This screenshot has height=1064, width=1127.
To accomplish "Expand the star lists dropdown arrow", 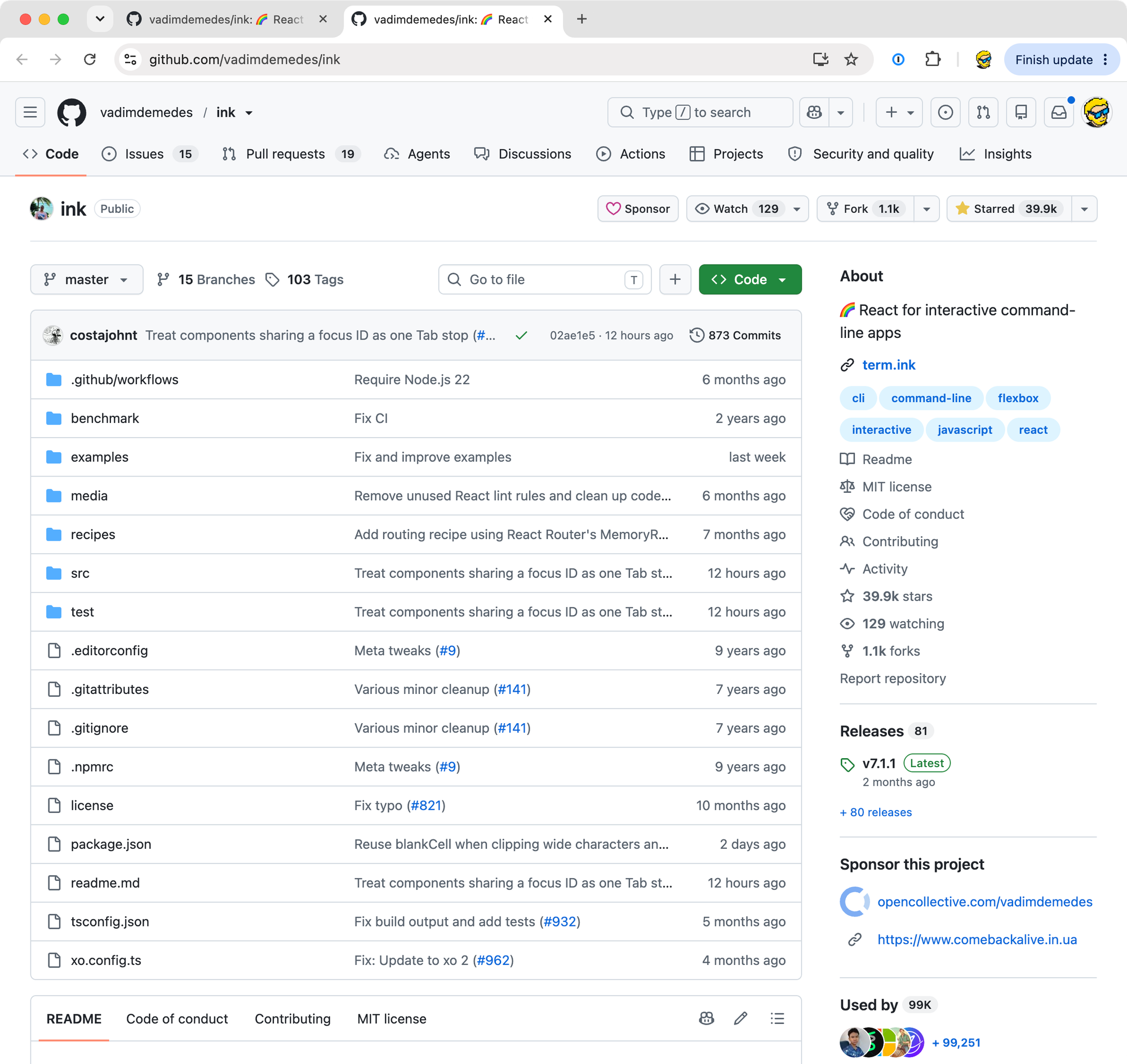I will [x=1084, y=209].
